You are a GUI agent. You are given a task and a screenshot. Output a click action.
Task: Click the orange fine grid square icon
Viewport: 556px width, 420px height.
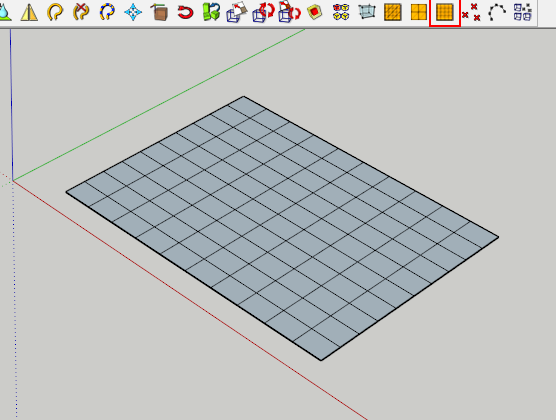pyautogui.click(x=445, y=12)
